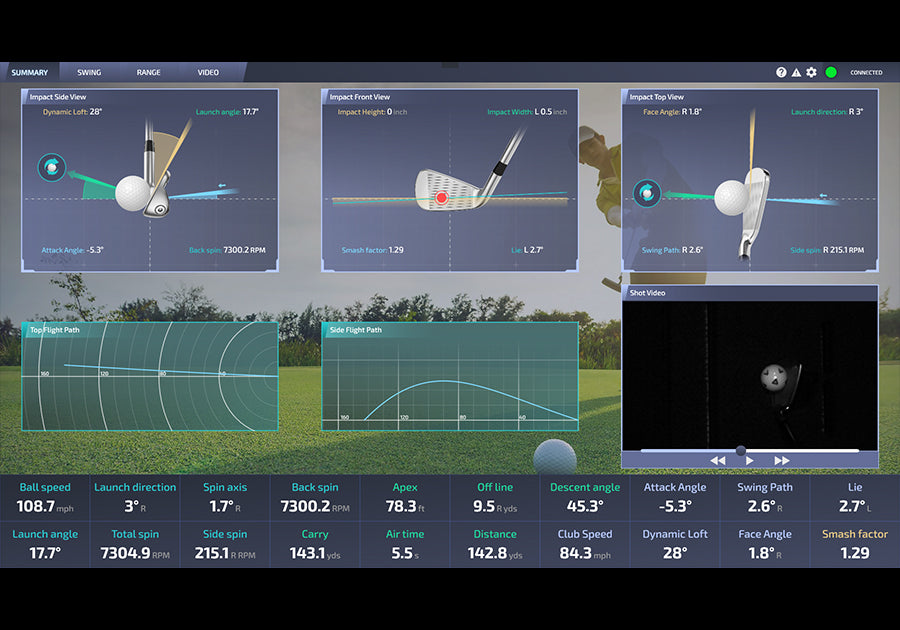Select the Swing Path 2.6° R table cell
The width and height of the screenshot is (900, 630).
(x=765, y=497)
